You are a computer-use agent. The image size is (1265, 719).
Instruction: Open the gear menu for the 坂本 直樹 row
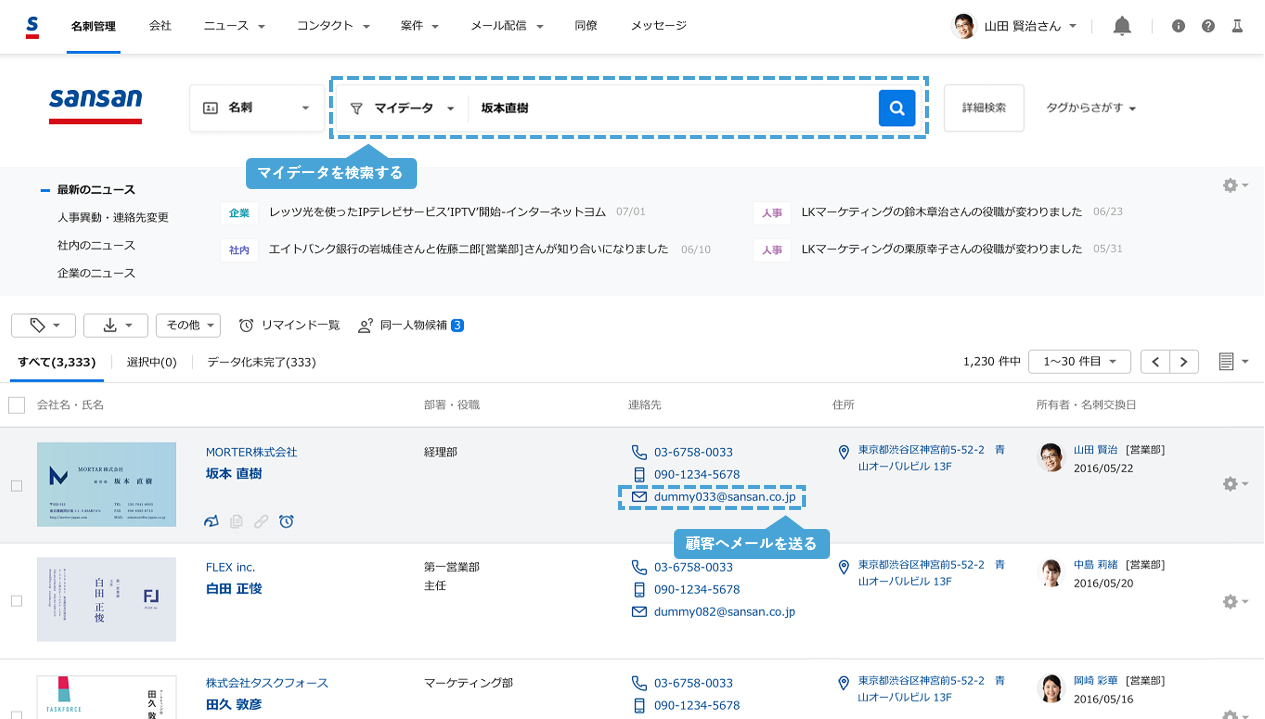[x=1235, y=484]
